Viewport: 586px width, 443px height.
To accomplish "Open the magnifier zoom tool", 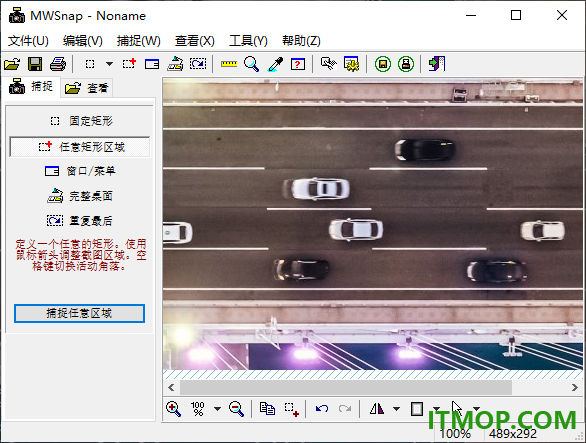I will coord(252,64).
